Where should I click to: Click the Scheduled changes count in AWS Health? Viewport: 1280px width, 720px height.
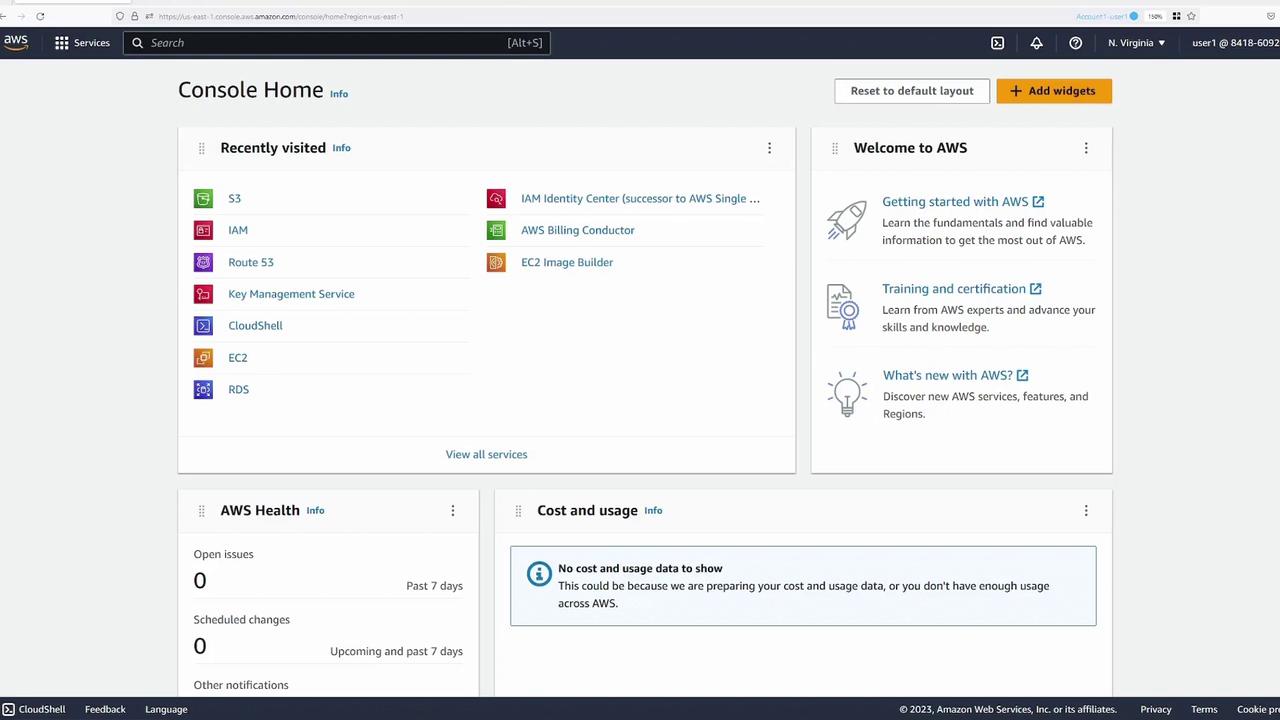[x=200, y=646]
